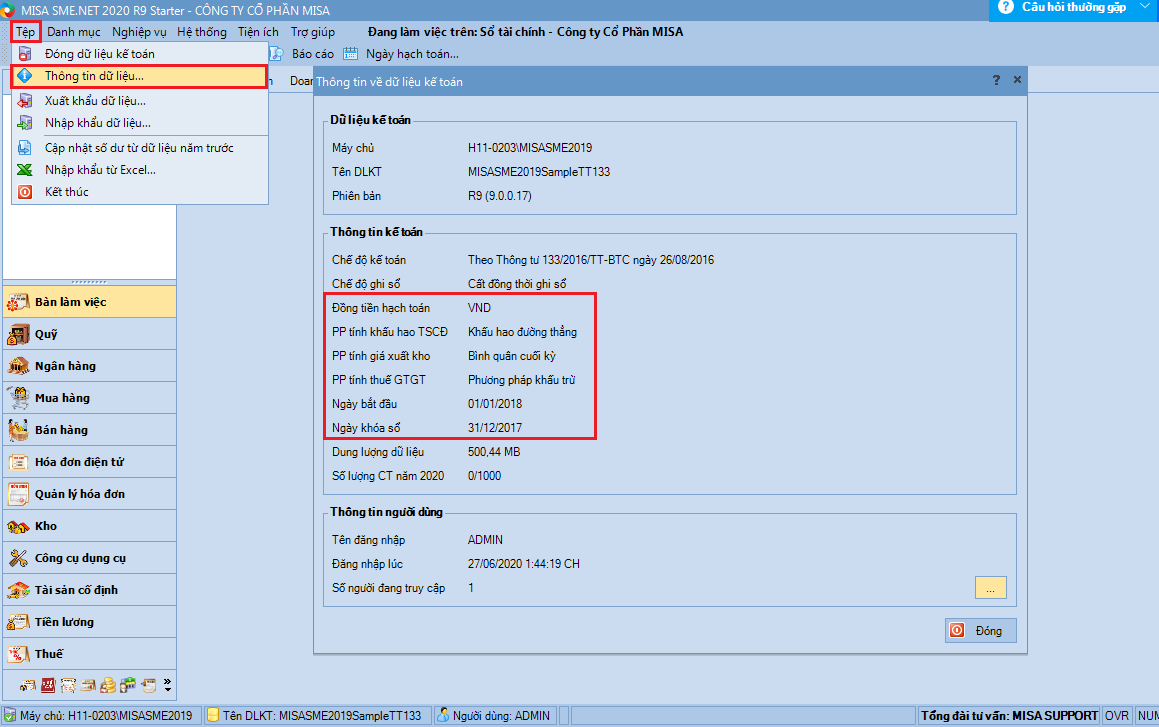1159x727 pixels.
Task: Click the red Kết thúc power icon
Action: [25, 192]
